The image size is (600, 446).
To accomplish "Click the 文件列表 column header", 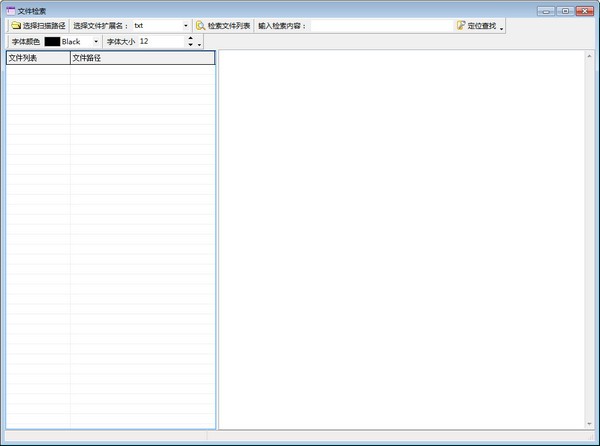I will click(x=37, y=58).
